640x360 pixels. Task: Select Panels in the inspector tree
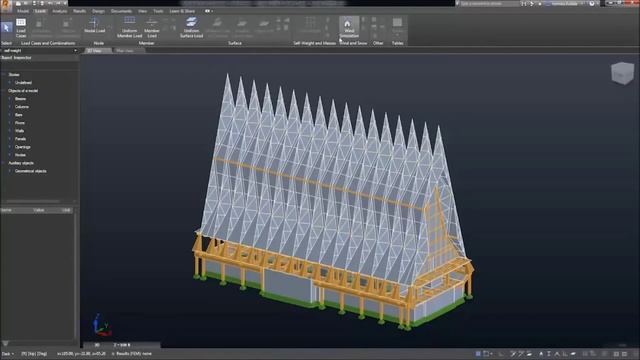20,139
